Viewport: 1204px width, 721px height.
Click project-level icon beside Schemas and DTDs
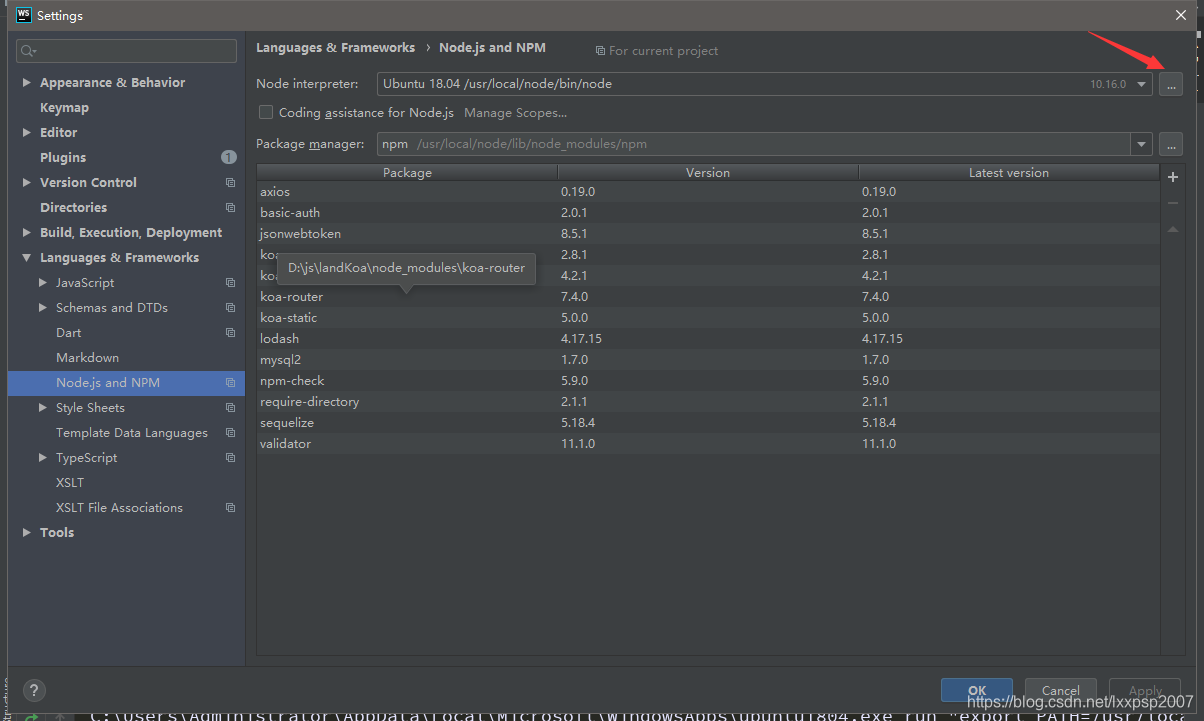pos(231,308)
